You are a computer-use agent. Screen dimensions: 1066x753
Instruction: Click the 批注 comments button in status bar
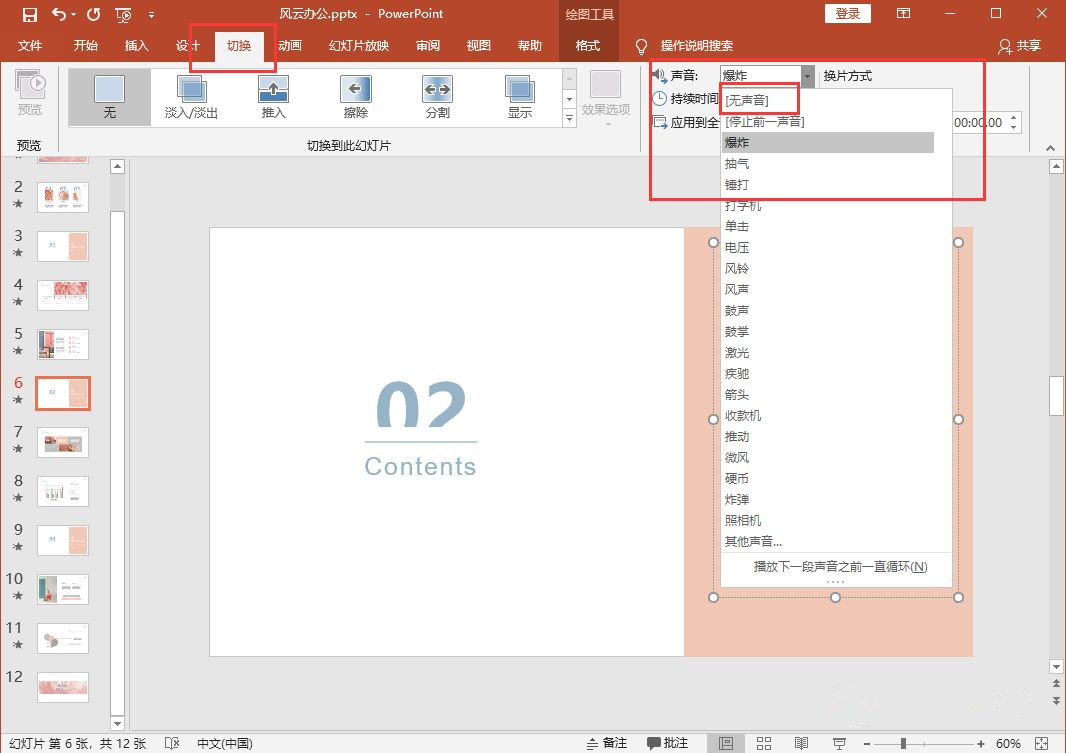pyautogui.click(x=666, y=743)
